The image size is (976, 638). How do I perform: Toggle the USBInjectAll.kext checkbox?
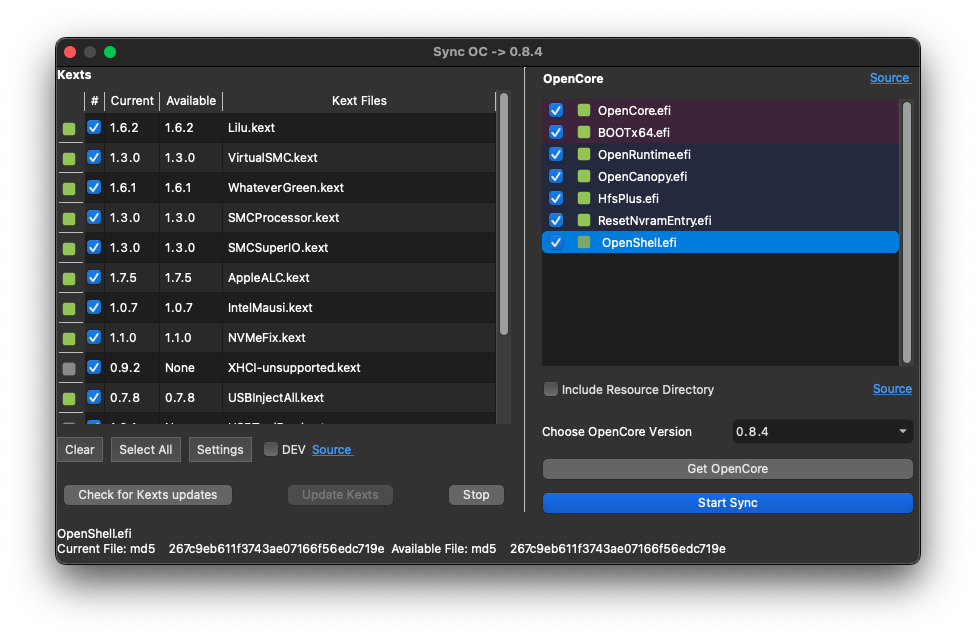point(94,397)
